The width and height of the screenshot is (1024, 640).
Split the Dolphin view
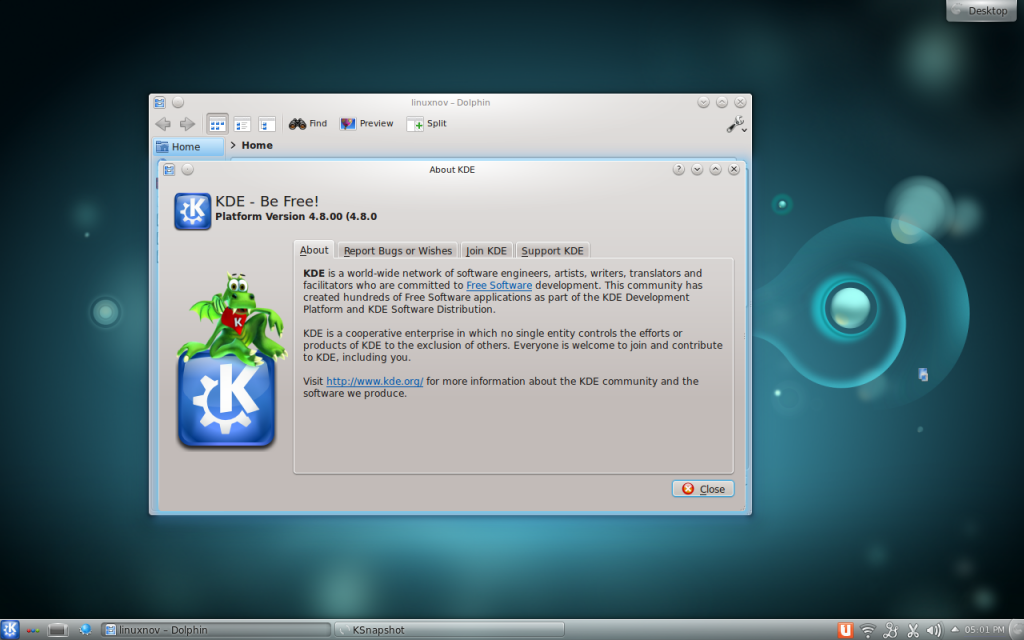click(x=426, y=123)
